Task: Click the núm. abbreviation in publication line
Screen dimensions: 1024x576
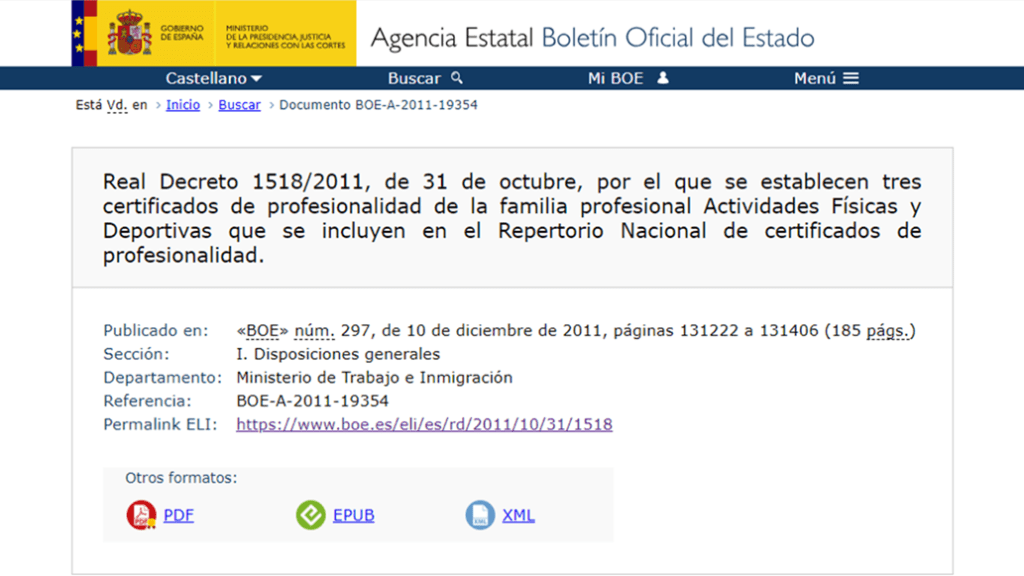Action: 314,330
